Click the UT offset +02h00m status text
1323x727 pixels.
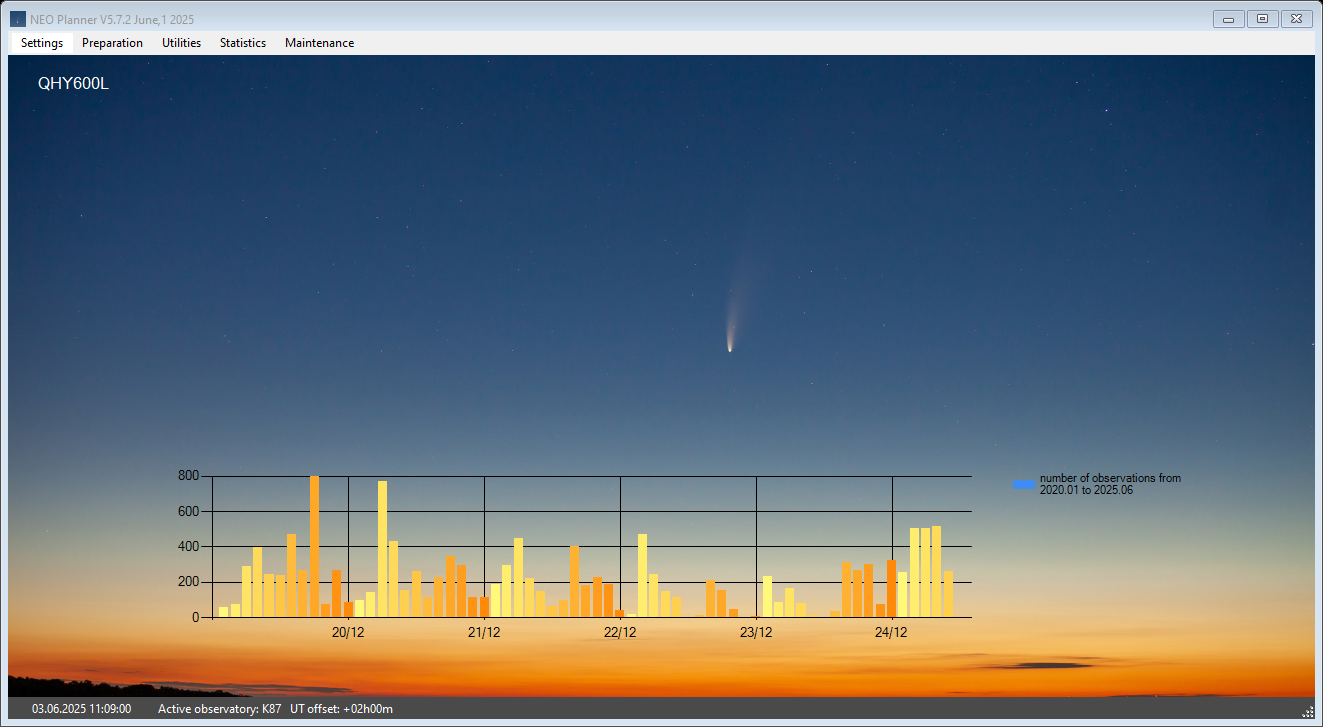pos(341,709)
